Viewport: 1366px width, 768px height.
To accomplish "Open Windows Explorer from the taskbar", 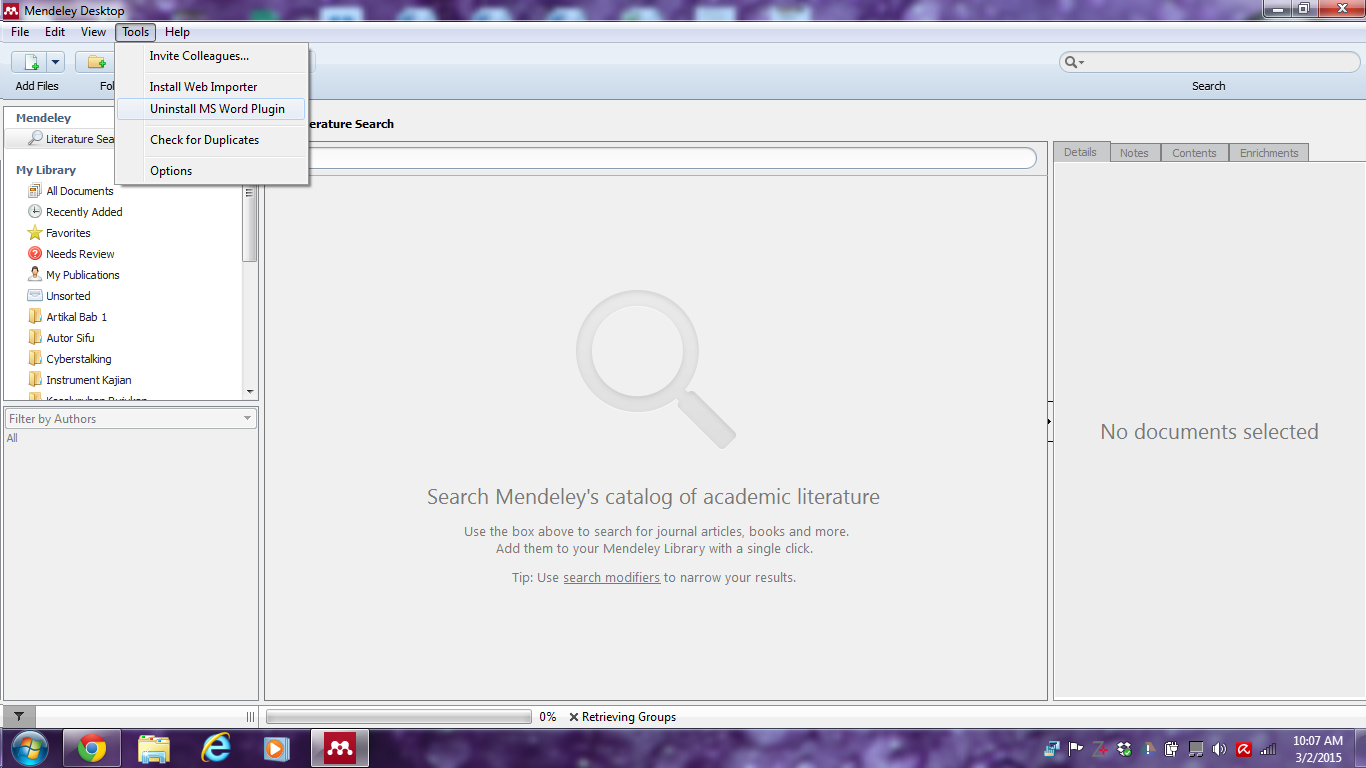I will tap(154, 748).
